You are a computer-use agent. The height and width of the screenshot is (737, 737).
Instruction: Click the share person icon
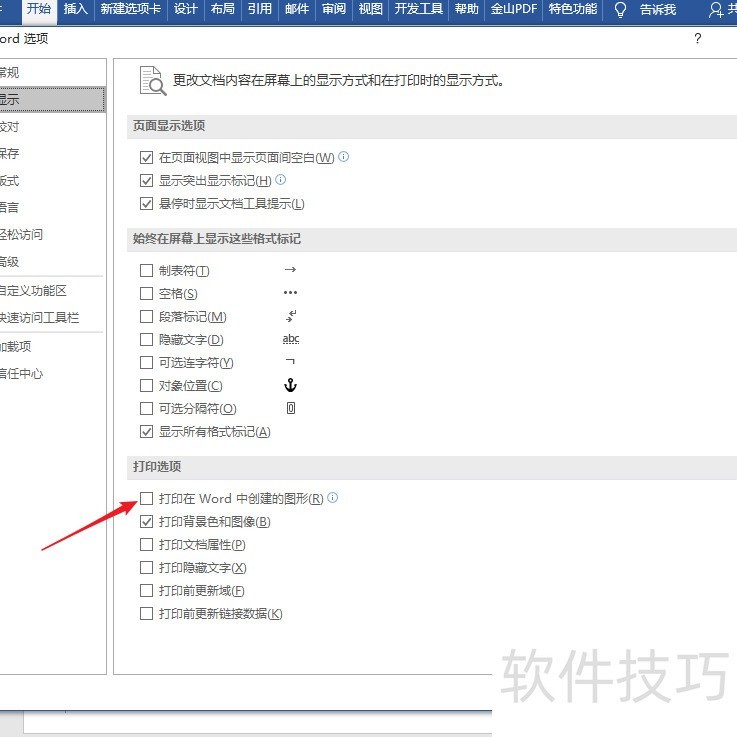click(x=715, y=10)
